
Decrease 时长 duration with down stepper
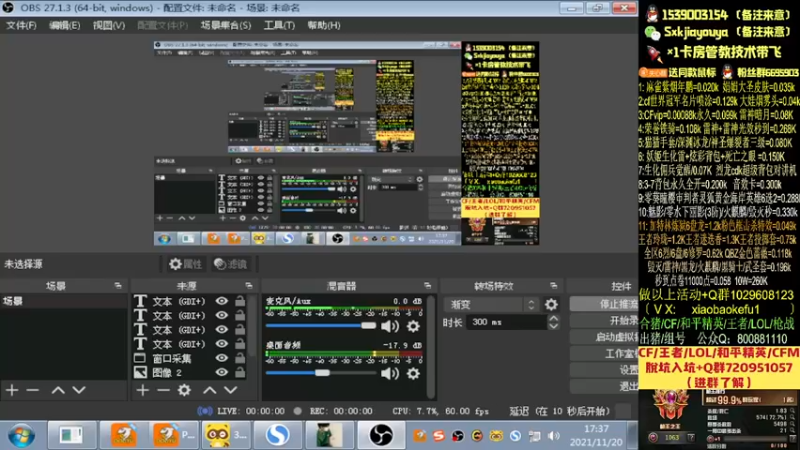(554, 326)
